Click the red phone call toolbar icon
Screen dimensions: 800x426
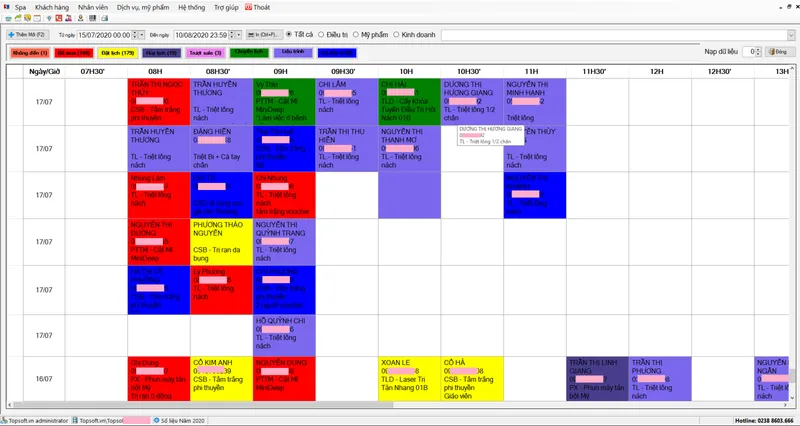[59, 18]
